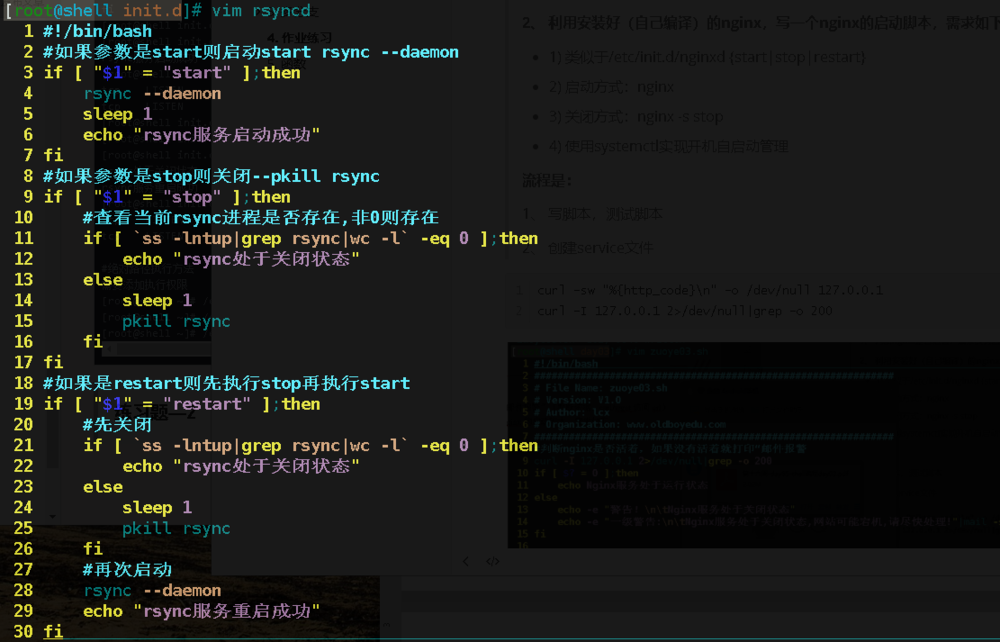Click "rsync --daemon" on line 4
Screen dimensions: 1000x642
tap(152, 94)
